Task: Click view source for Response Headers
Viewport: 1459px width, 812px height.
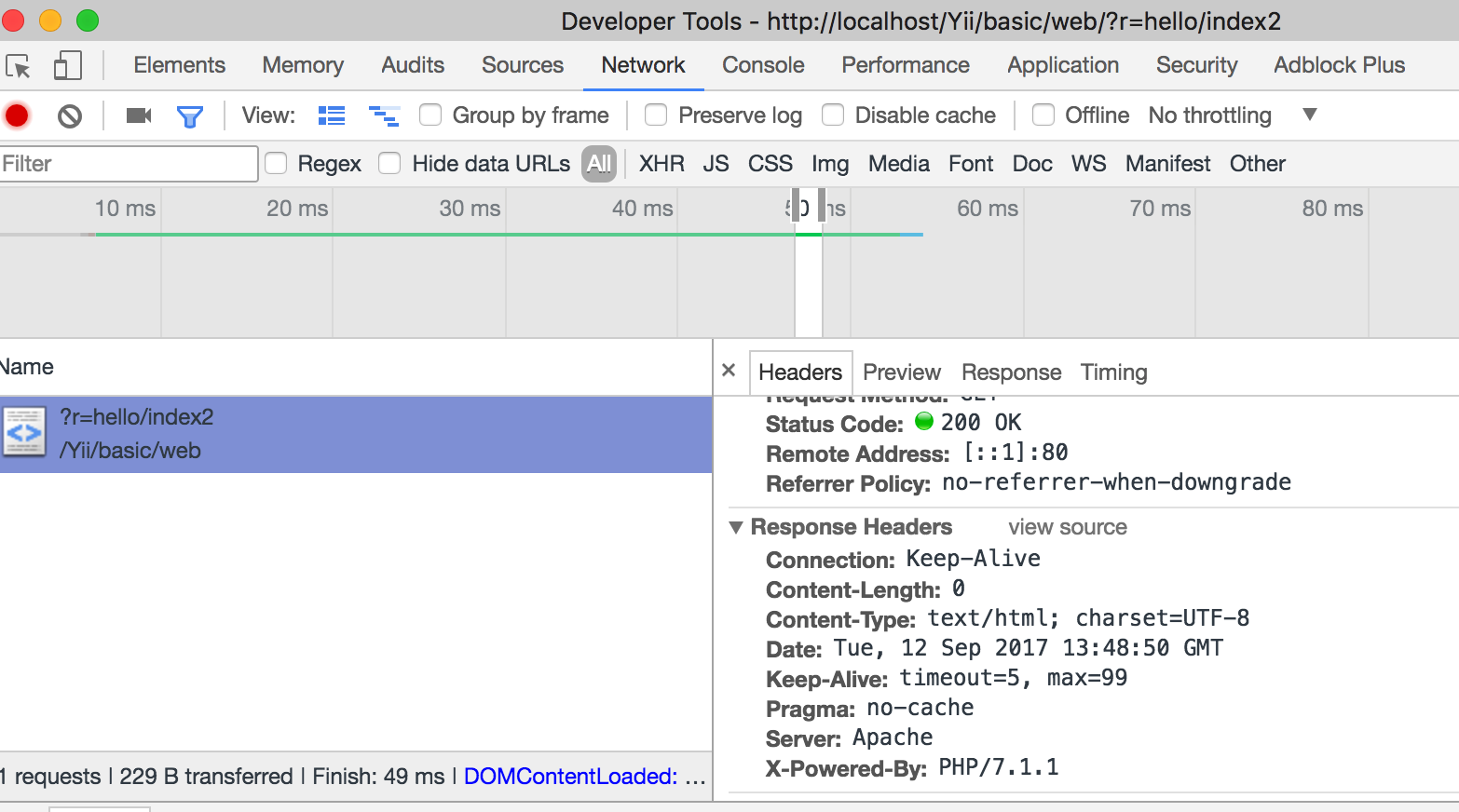Action: point(1068,527)
